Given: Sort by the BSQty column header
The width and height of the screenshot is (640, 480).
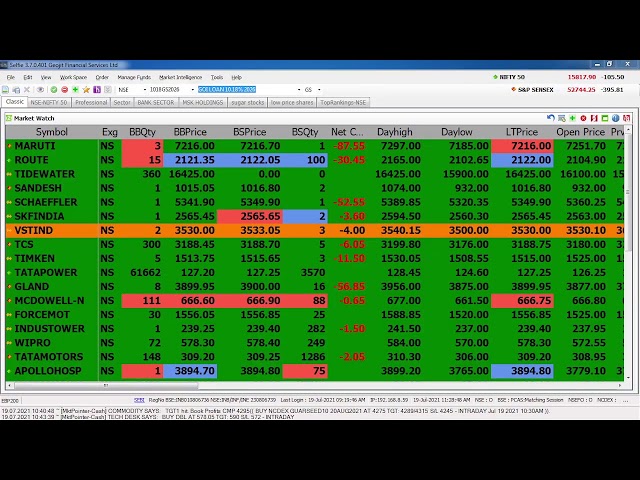Looking at the screenshot, I should 305,132.
